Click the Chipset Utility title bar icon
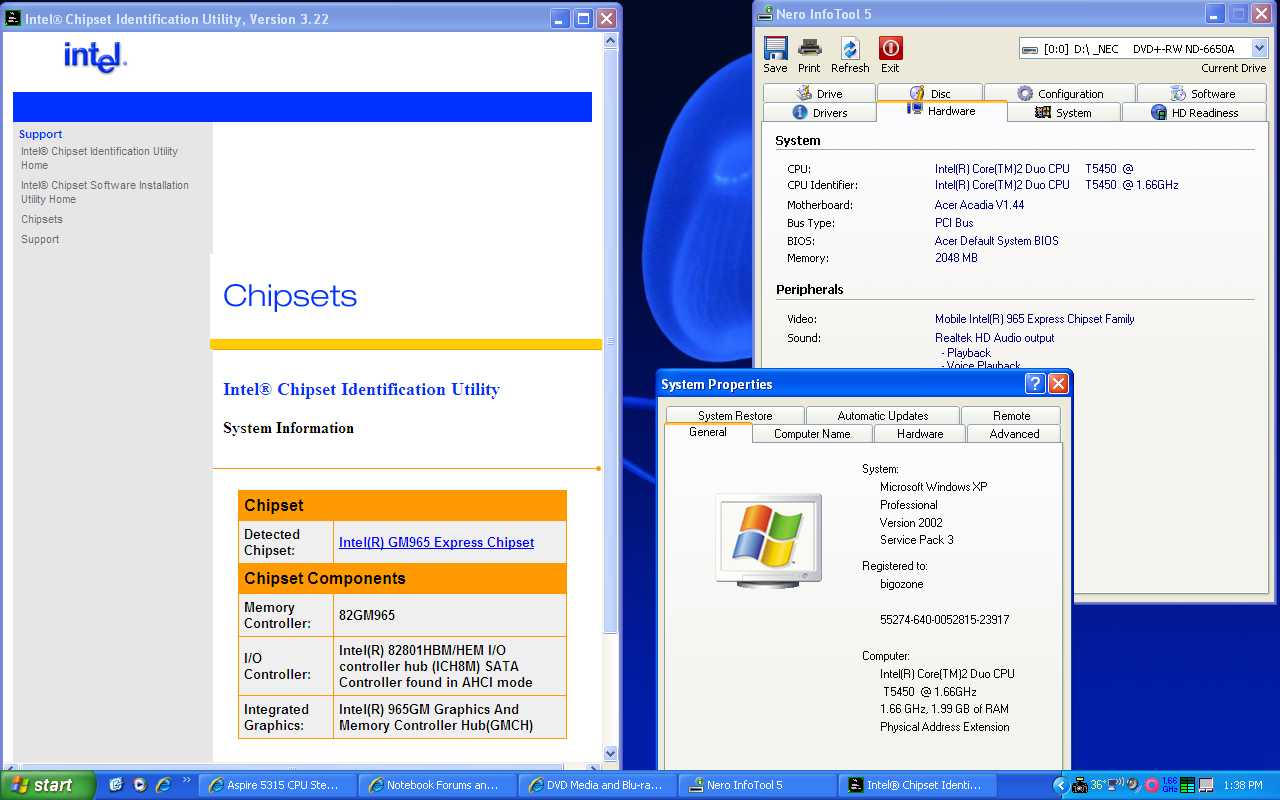 point(12,18)
